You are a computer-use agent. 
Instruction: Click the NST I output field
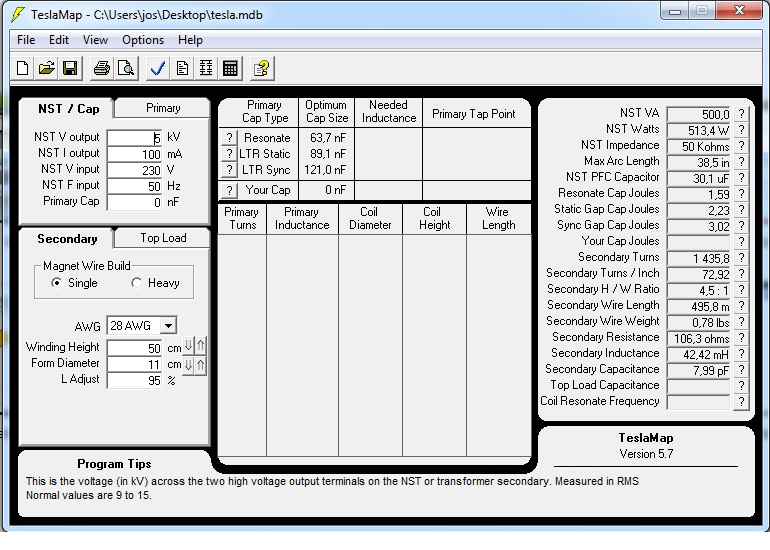[135, 154]
